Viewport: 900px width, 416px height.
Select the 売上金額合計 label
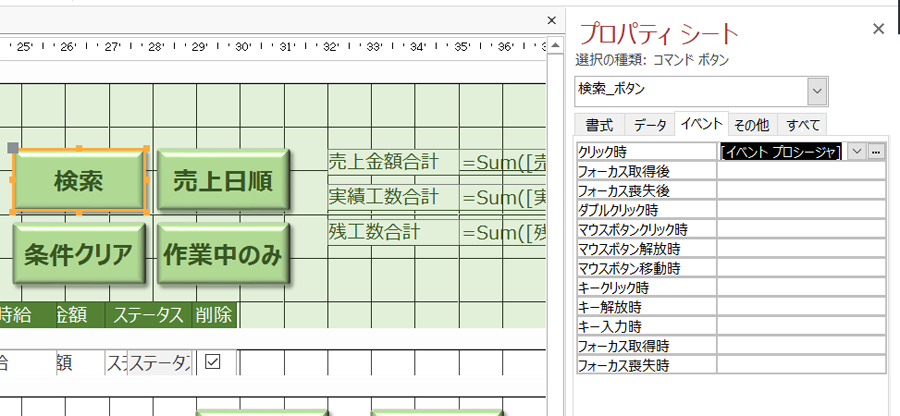point(384,162)
